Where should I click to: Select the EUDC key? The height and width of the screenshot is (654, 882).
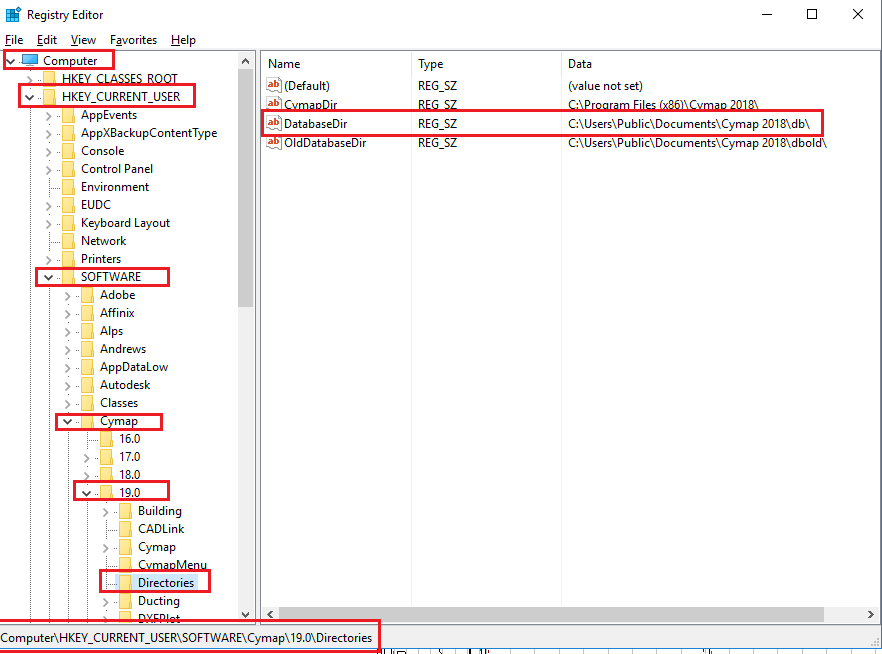pos(96,205)
